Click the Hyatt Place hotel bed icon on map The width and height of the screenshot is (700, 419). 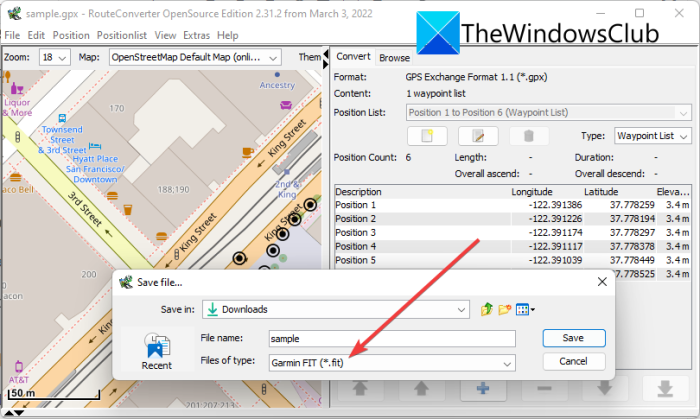click(95, 145)
